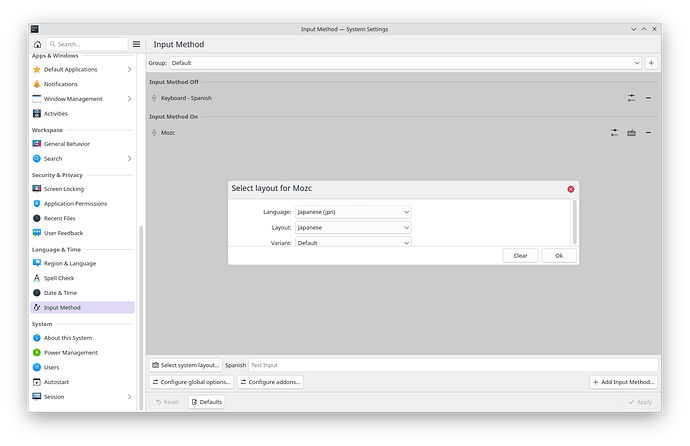Open the Autostart settings page
The height and width of the screenshot is (446, 690).
pyautogui.click(x=82, y=382)
